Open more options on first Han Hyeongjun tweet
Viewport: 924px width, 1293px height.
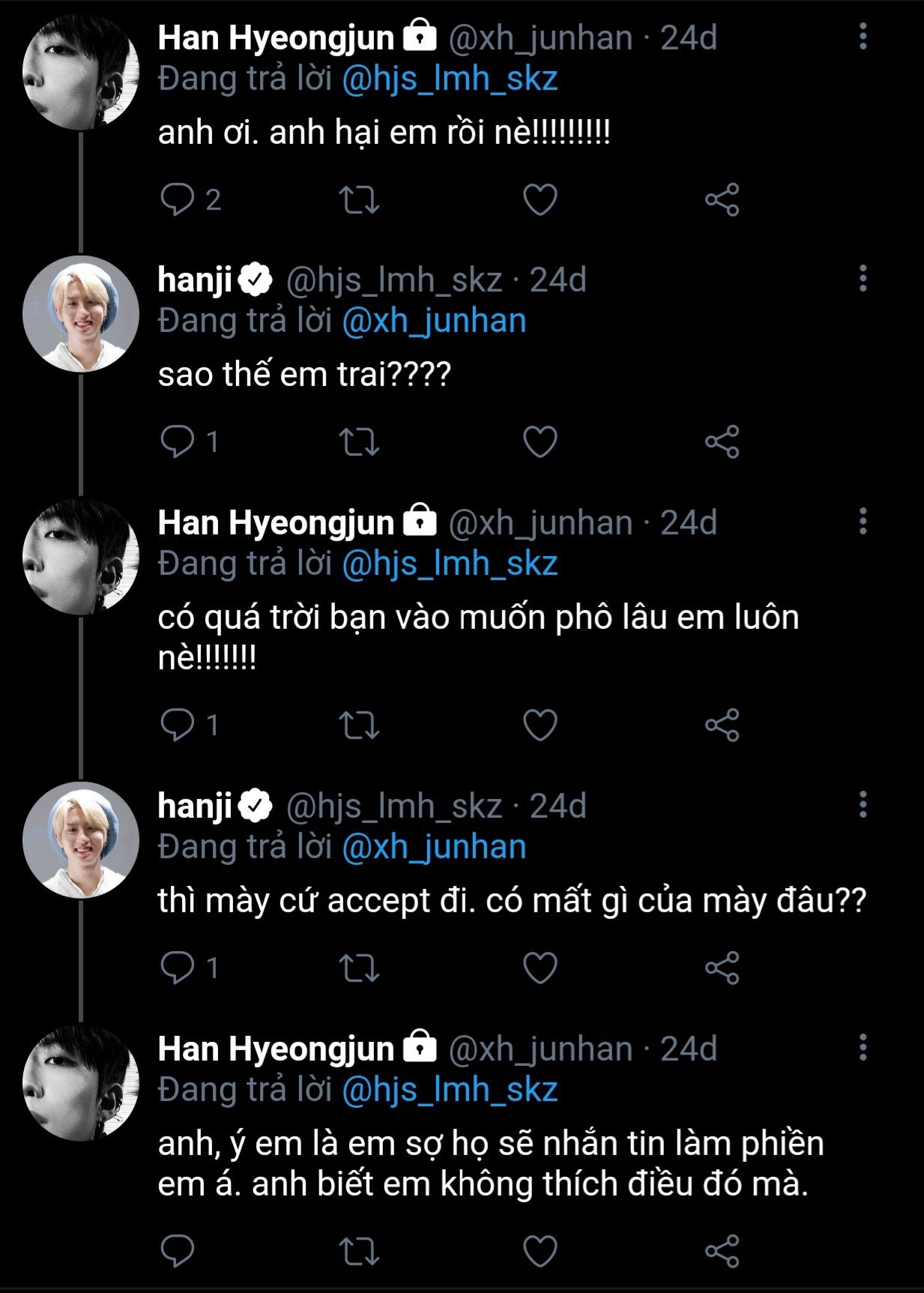click(863, 36)
